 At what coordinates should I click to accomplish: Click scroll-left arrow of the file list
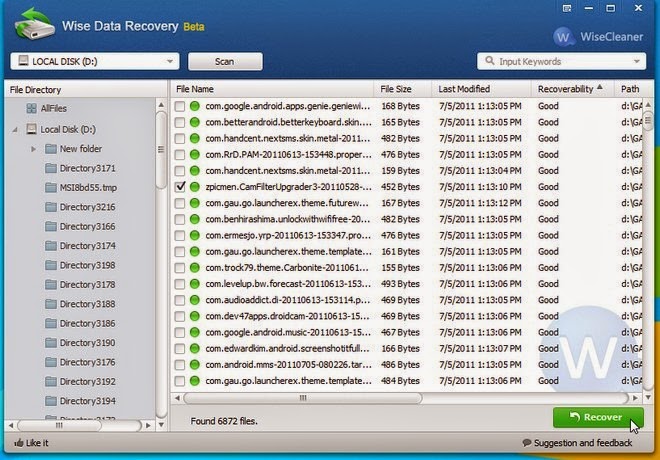[x=177, y=398]
